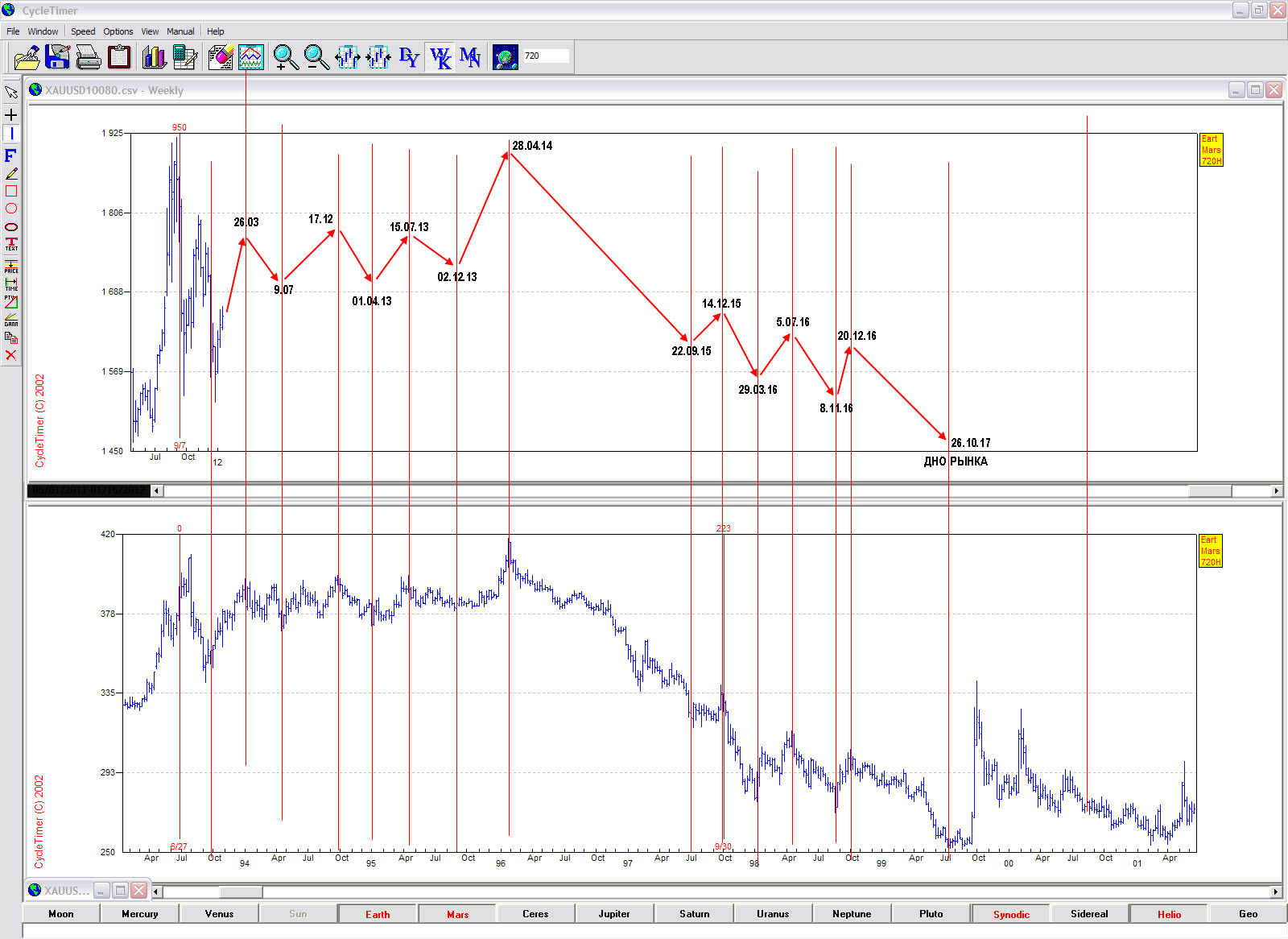1288x939 pixels.
Task: Click the 720 value input field
Action: (546, 56)
